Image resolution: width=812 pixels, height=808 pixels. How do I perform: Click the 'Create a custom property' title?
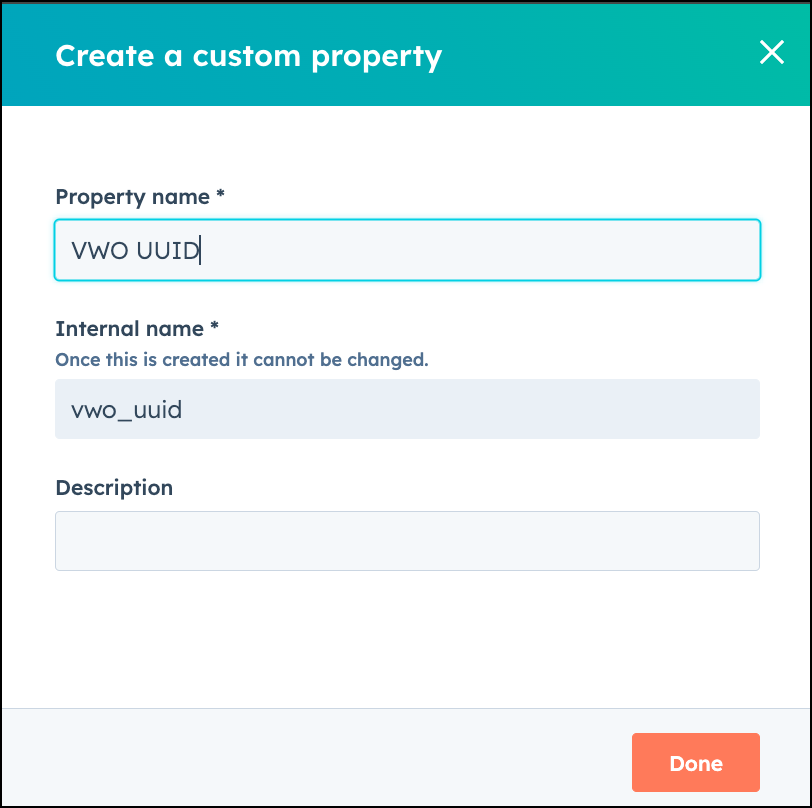coord(249,56)
